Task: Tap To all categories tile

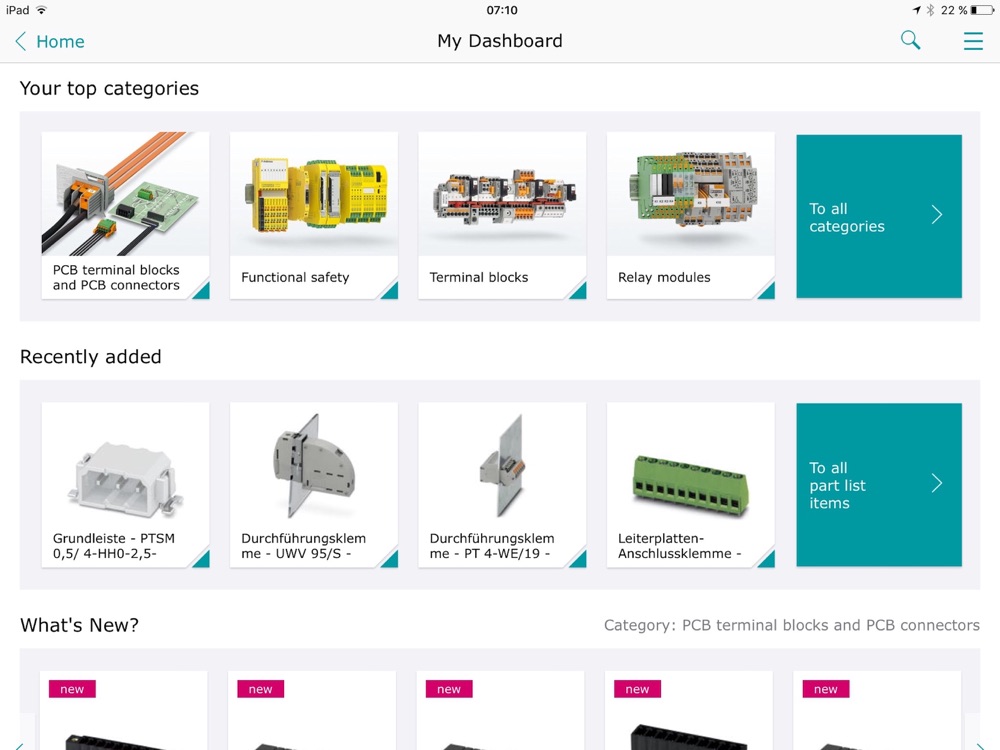Action: pyautogui.click(x=879, y=216)
